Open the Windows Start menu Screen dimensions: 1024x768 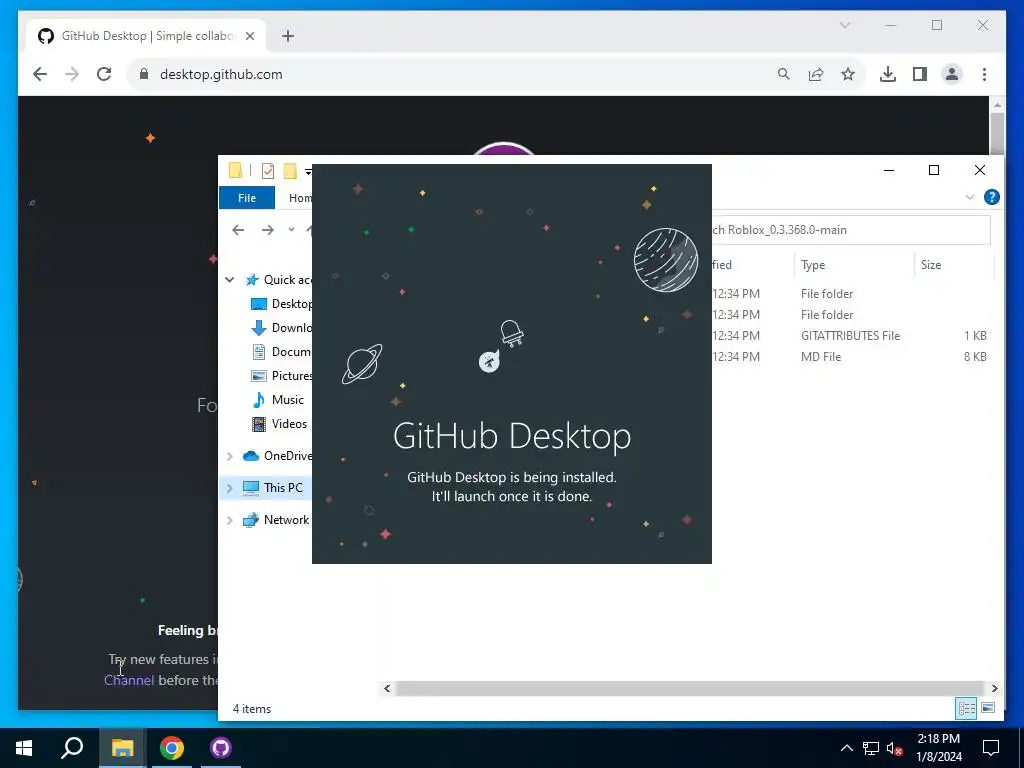(24, 748)
